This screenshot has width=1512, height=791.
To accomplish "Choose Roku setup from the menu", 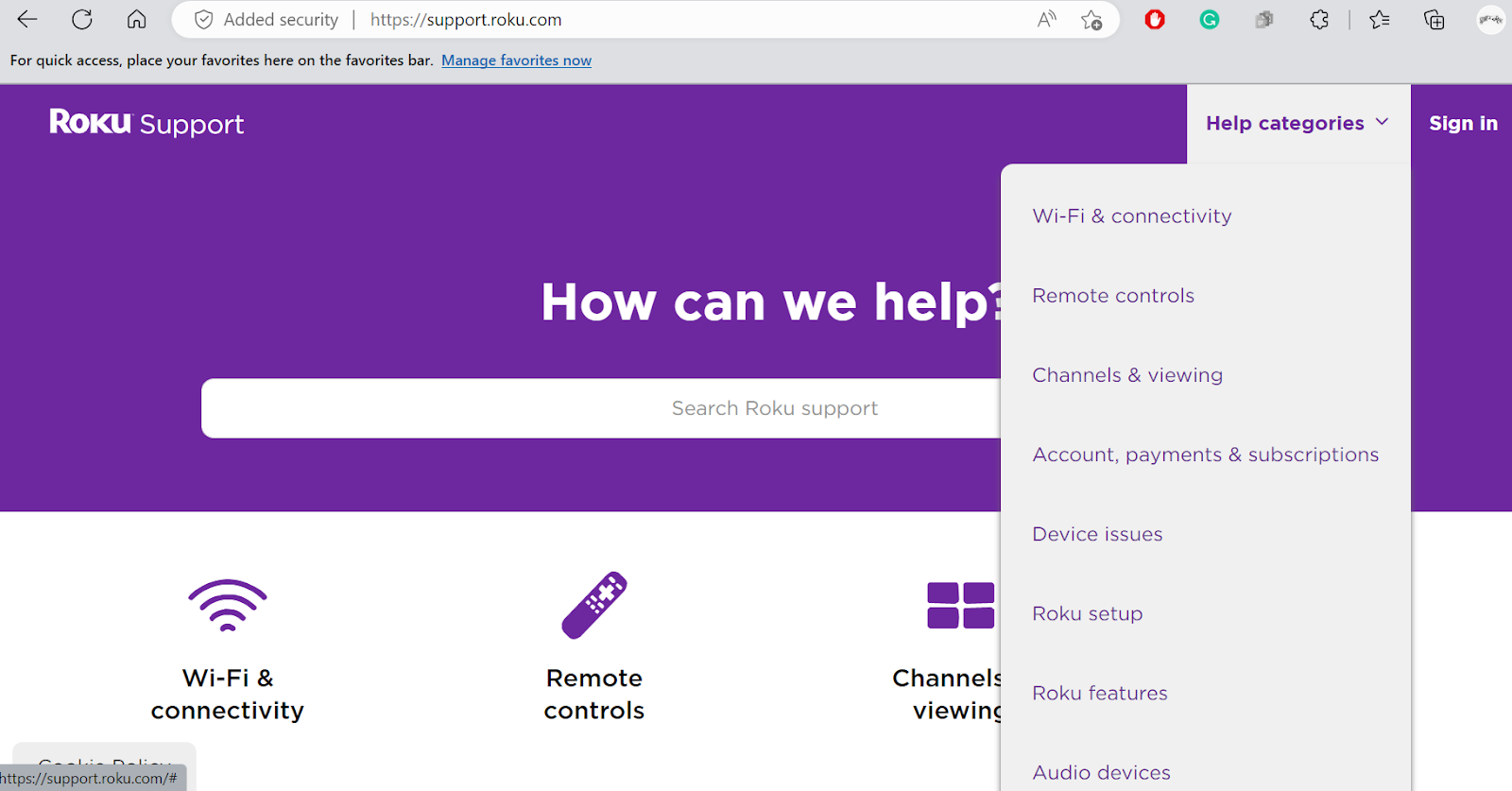I will 1088,613.
